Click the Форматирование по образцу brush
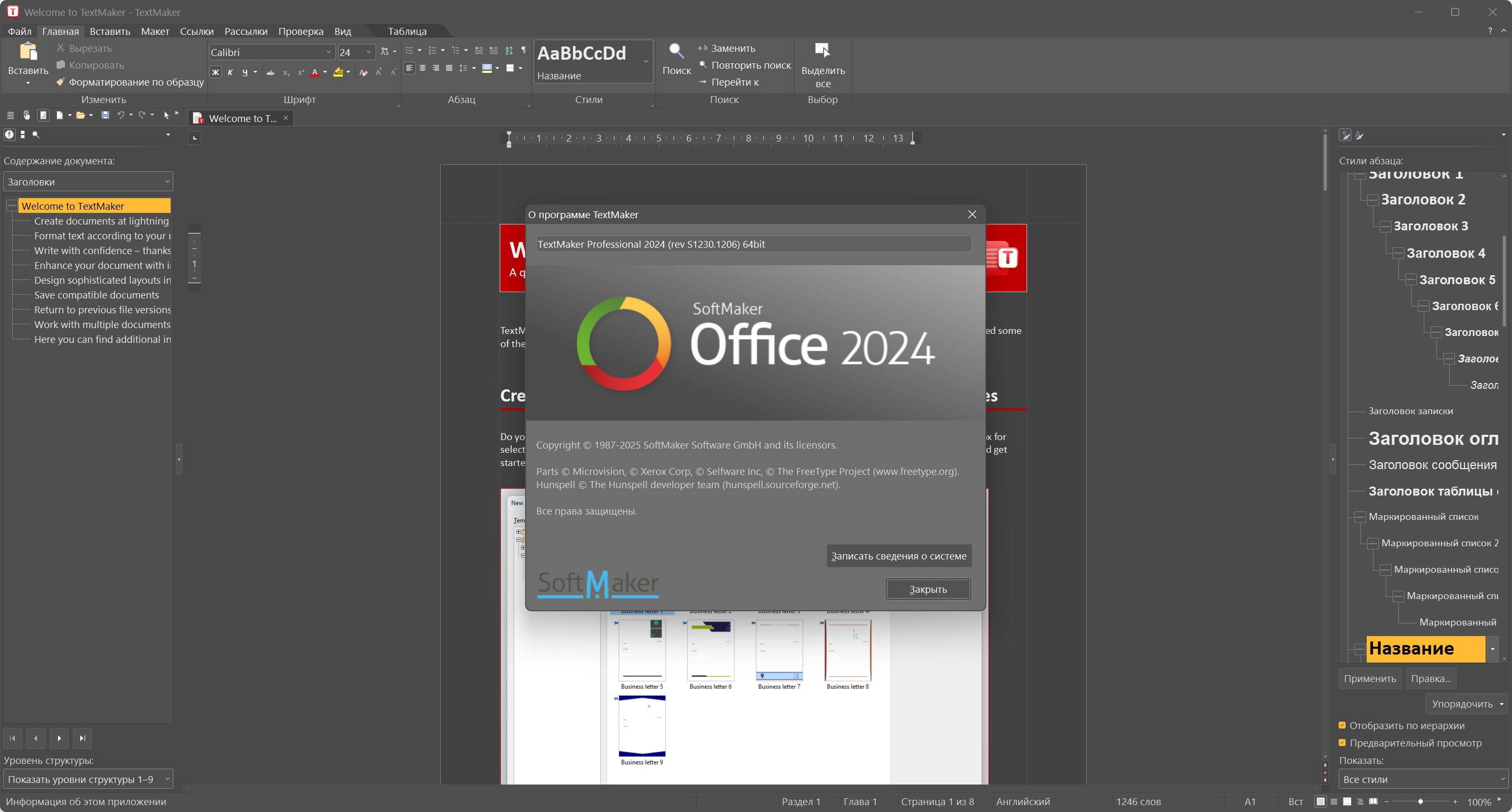The height and width of the screenshot is (812, 1512). pyautogui.click(x=60, y=82)
